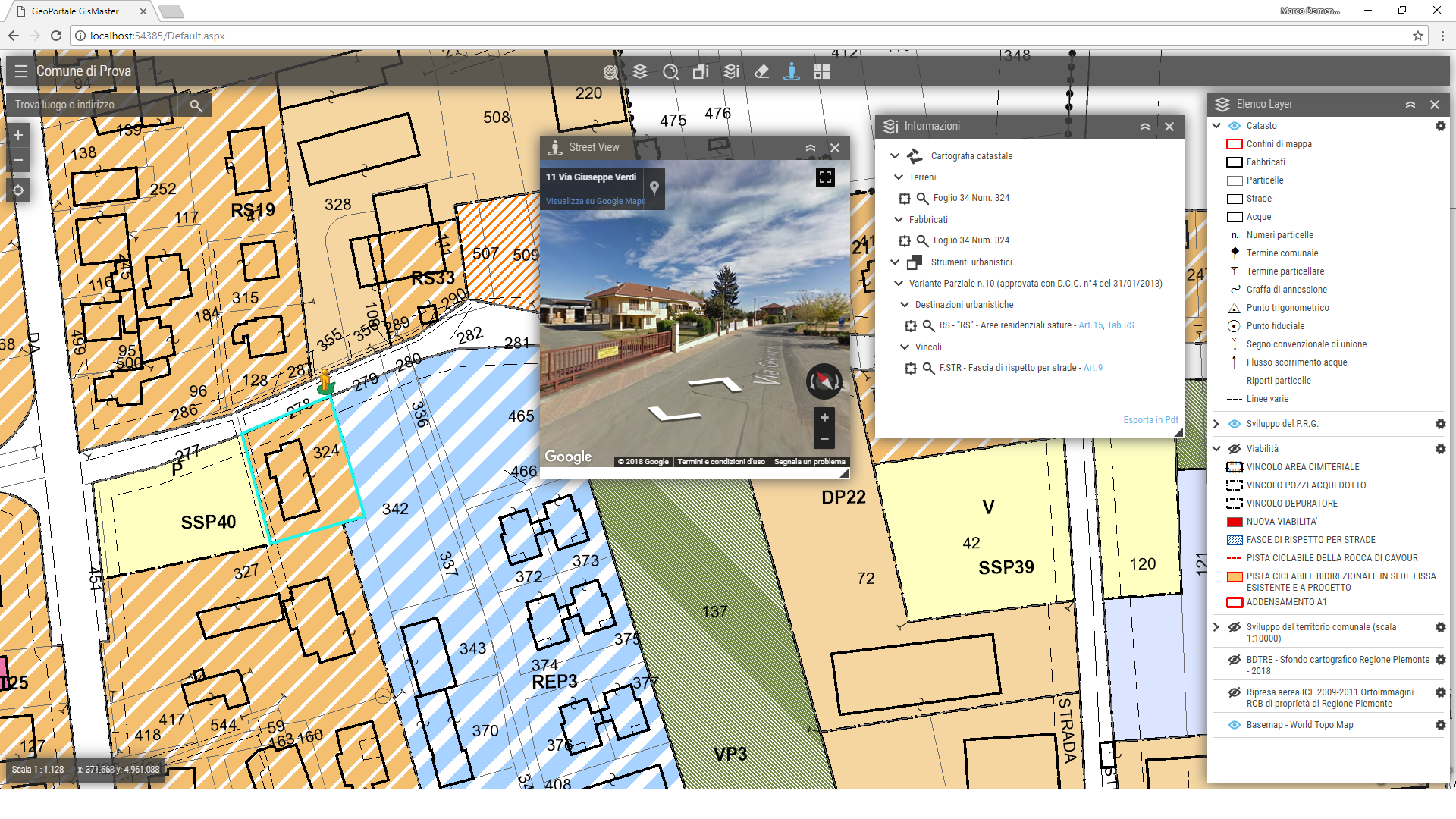This screenshot has height=819, width=1456.
Task: Open settings gear for Viabilità layer
Action: tap(1440, 449)
